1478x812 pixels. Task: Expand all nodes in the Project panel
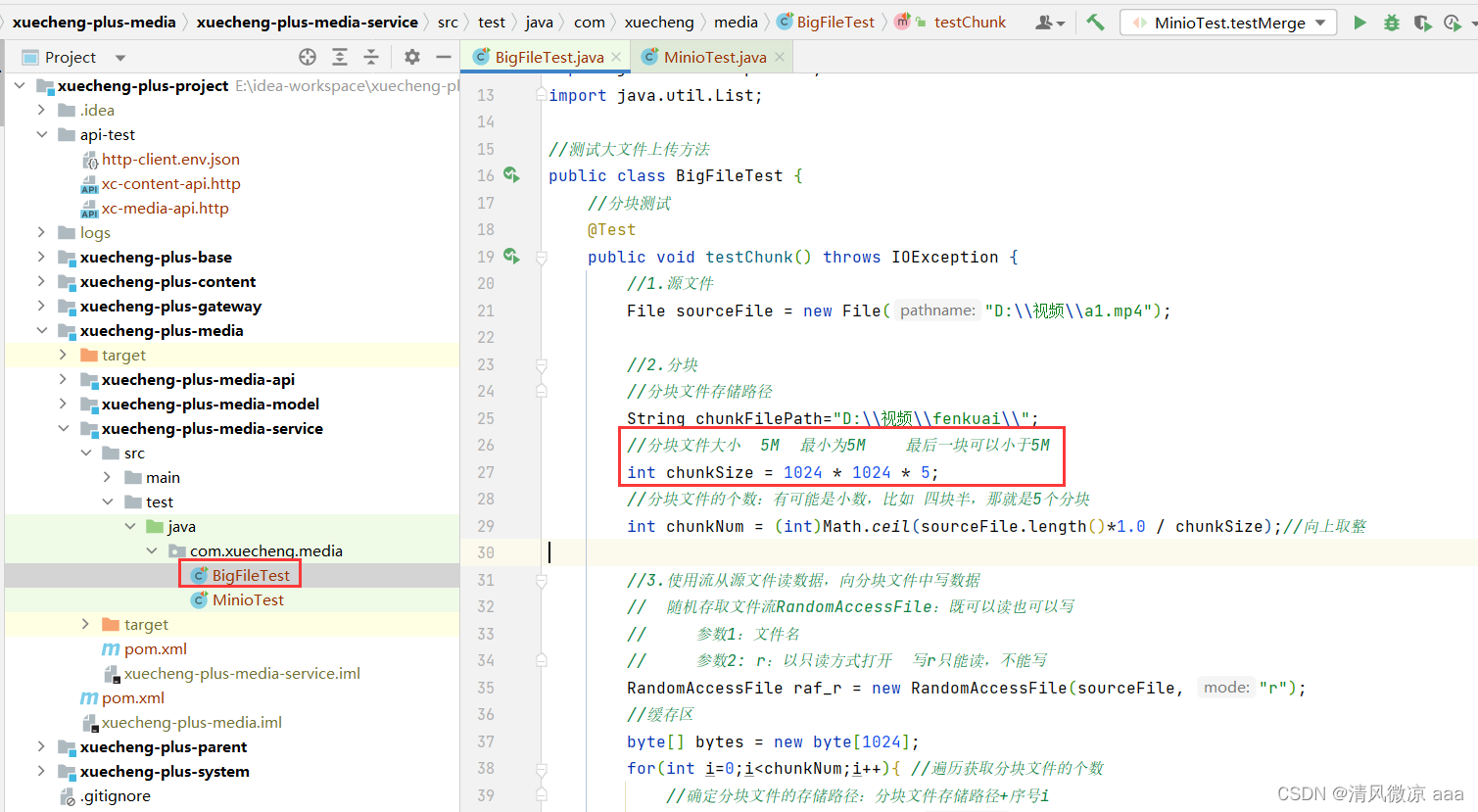(x=339, y=57)
